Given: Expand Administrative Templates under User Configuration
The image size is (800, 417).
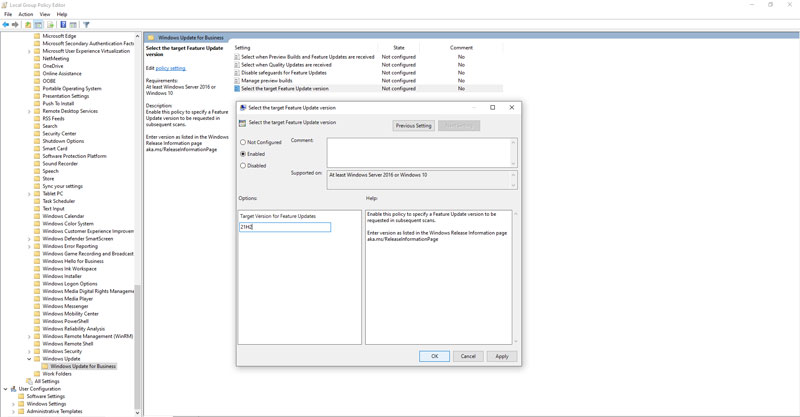Looking at the screenshot, I should [13, 411].
